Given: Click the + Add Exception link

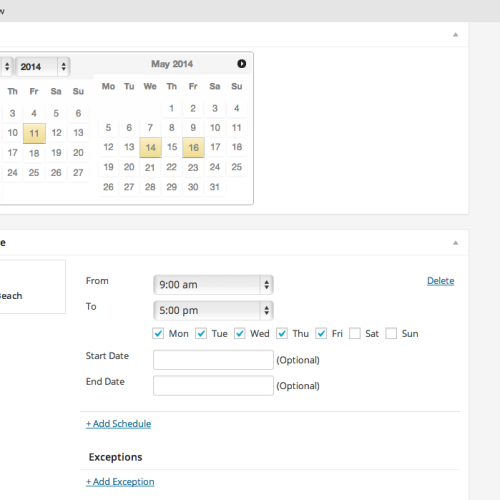Looking at the screenshot, I should tap(120, 482).
